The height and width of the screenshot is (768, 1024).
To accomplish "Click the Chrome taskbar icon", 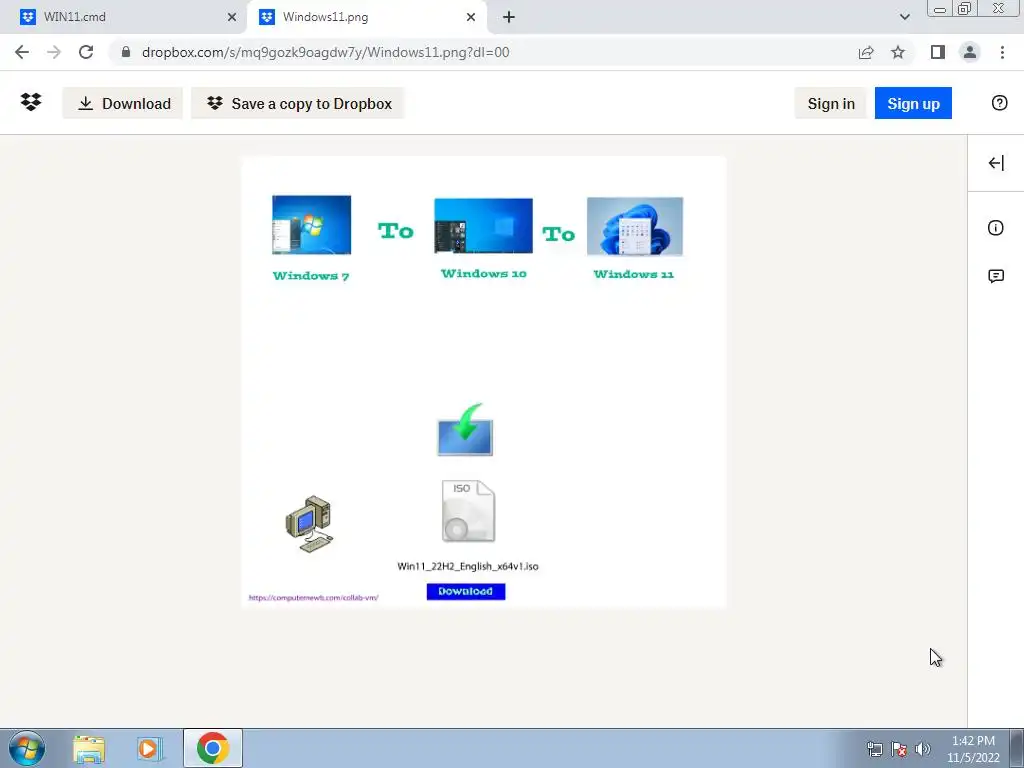I will (x=213, y=748).
